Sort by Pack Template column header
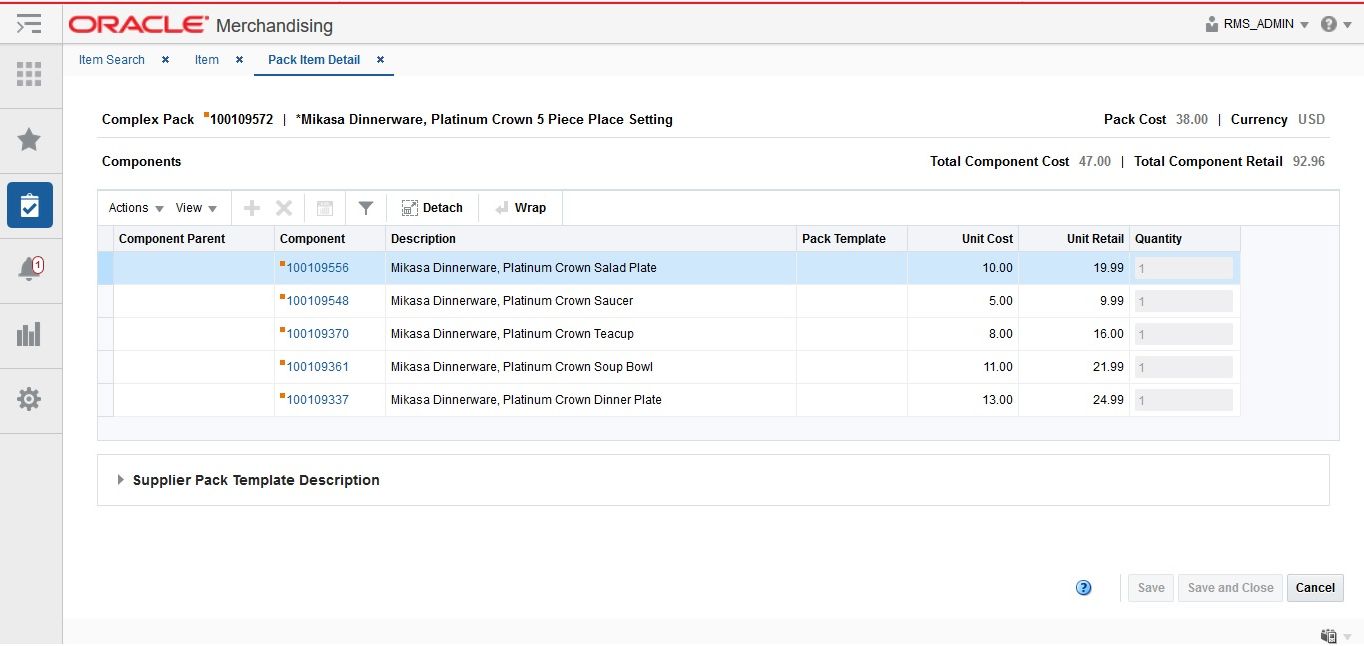The width and height of the screenshot is (1364, 646). [852, 239]
